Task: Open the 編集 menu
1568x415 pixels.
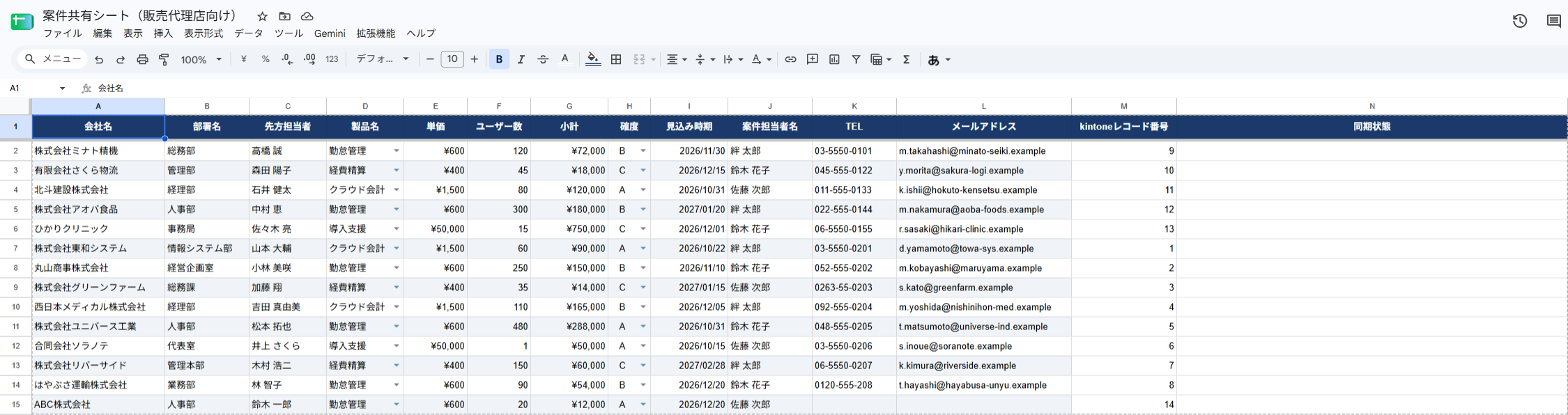Action: 102,33
